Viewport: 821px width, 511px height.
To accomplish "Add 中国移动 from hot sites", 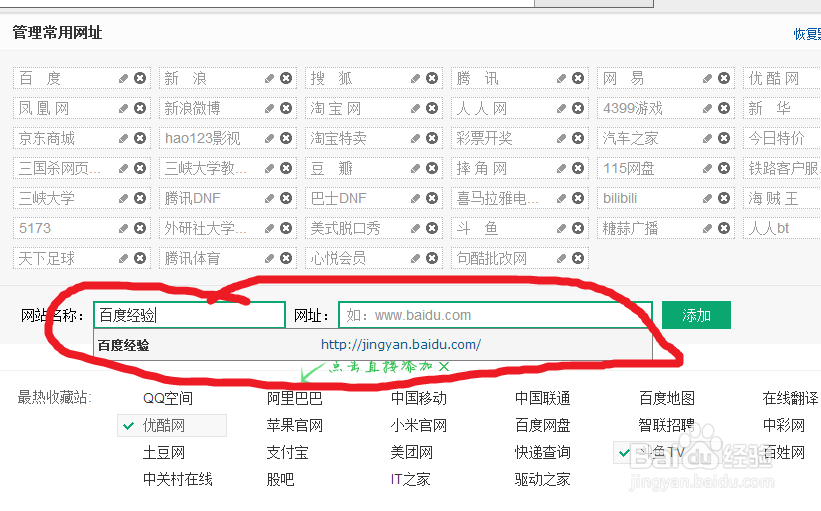I will coord(419,398).
